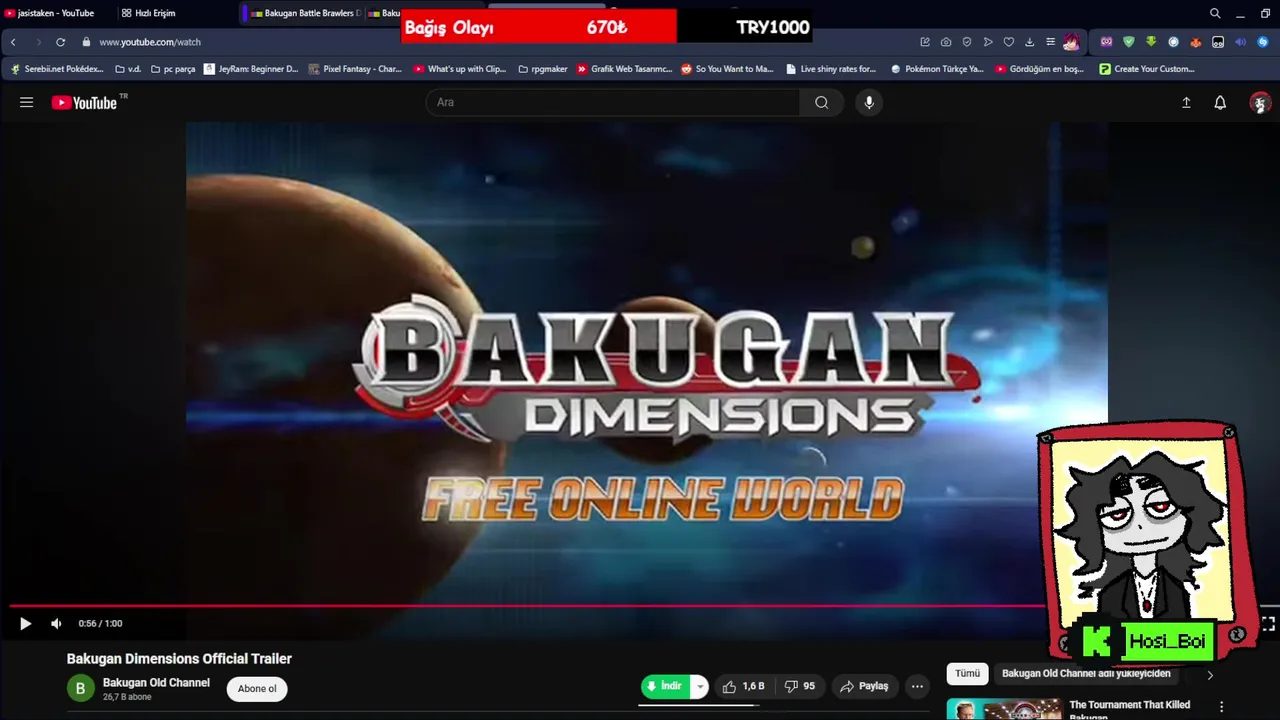Share the video with Paylaş button
Viewport: 1280px width, 720px height.
pos(864,686)
